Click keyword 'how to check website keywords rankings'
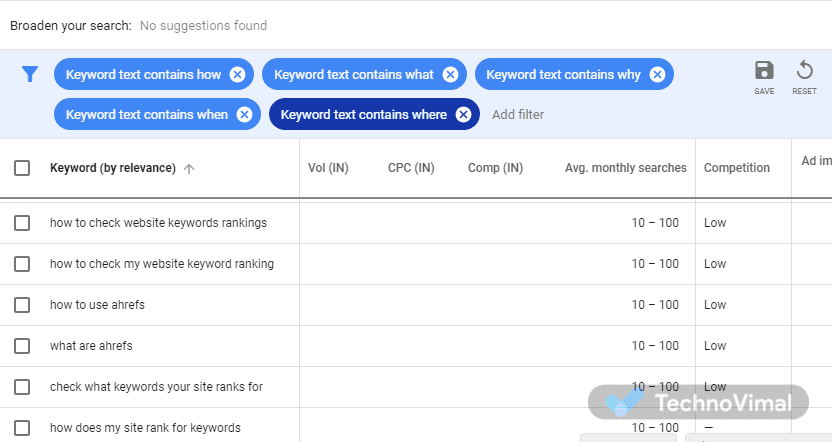The width and height of the screenshot is (832, 442). [158, 223]
